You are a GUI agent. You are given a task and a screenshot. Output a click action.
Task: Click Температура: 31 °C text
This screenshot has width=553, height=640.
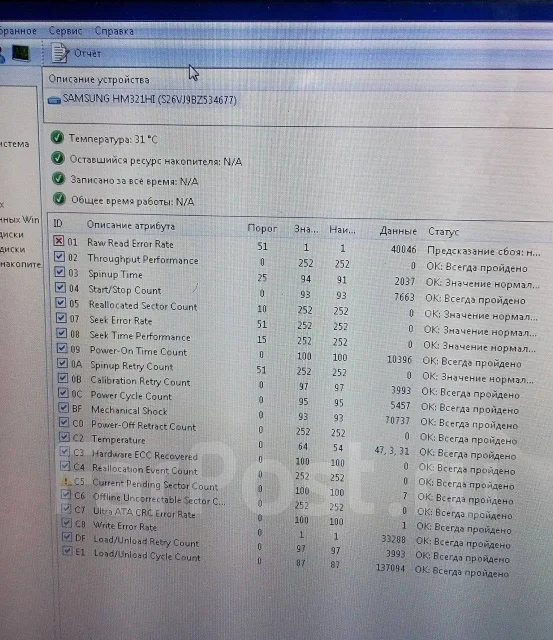click(x=113, y=139)
